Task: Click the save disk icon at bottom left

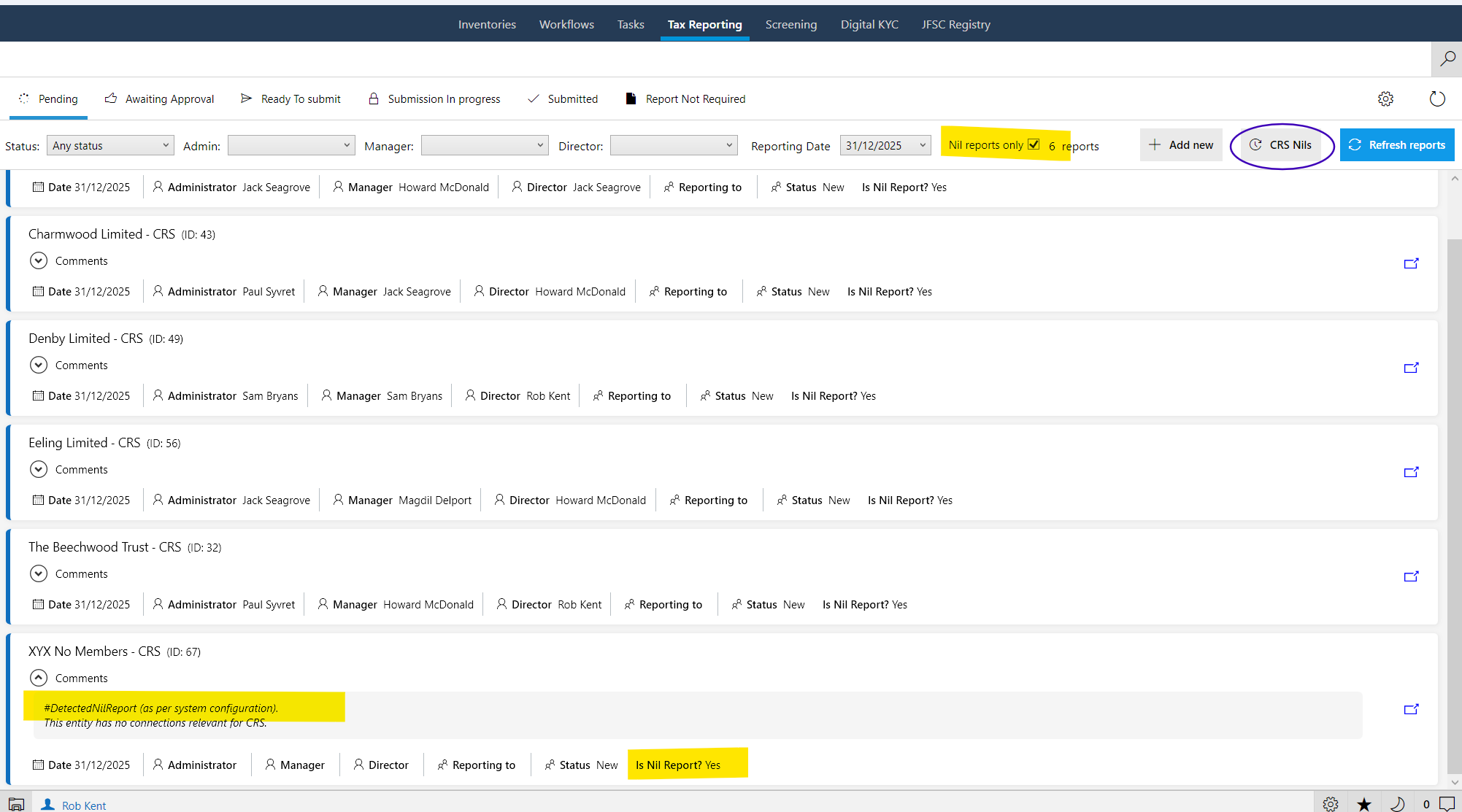Action: (16, 803)
